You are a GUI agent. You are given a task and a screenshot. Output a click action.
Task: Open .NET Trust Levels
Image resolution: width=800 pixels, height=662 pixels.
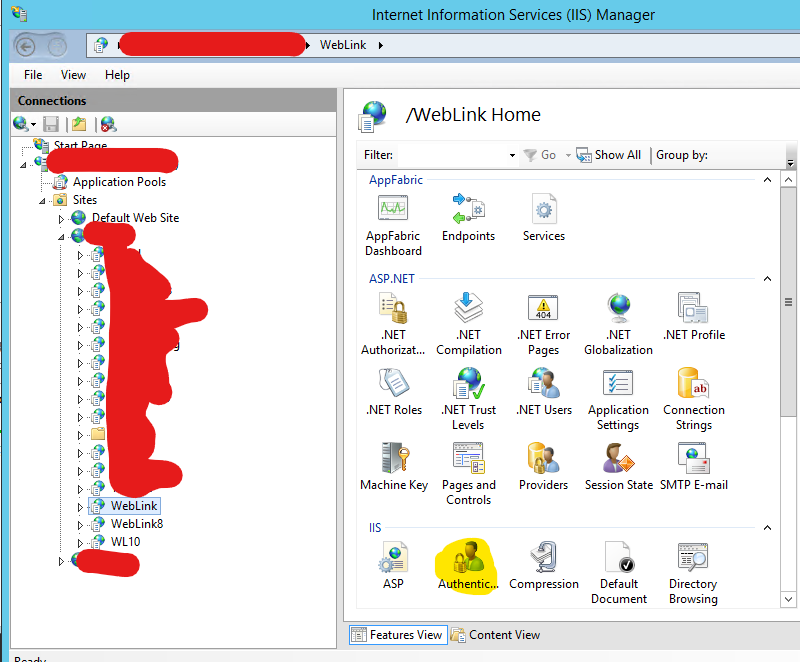coord(468,399)
